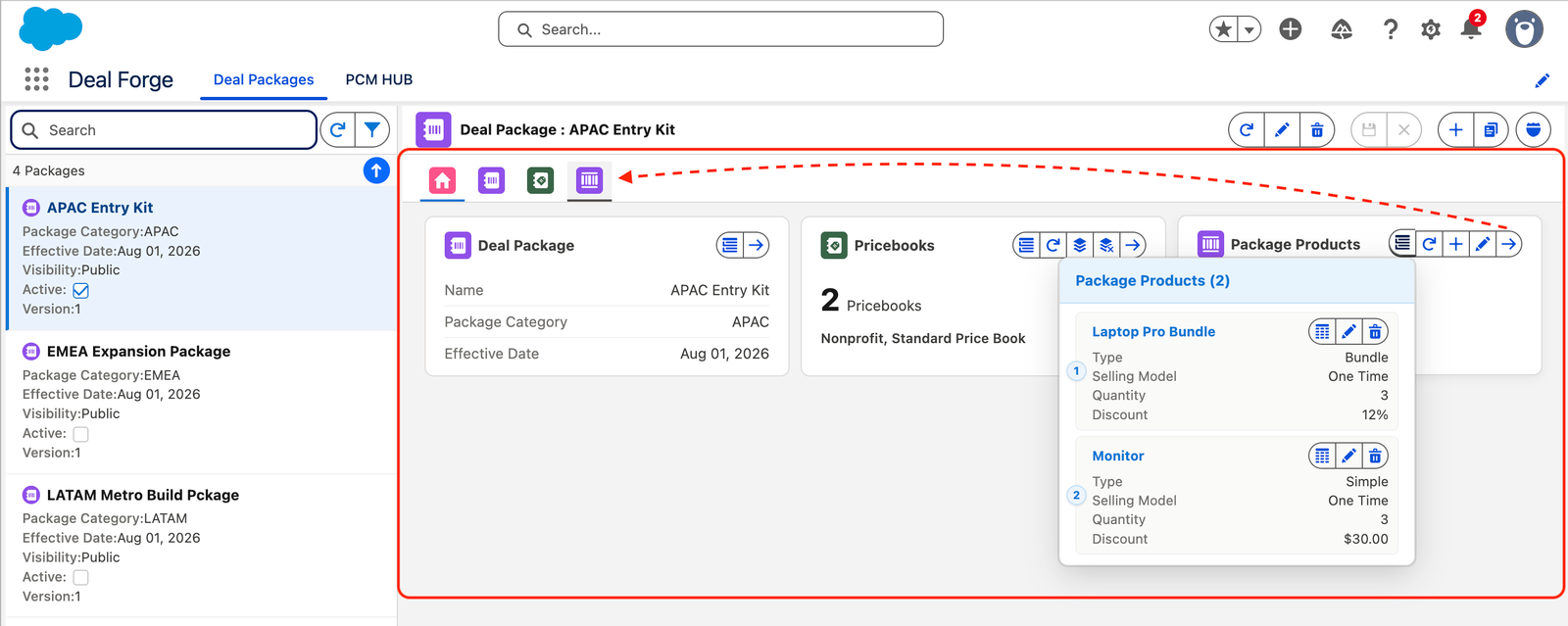Click the '4 Packages' count label
This screenshot has height=626, width=1568.
click(x=49, y=170)
